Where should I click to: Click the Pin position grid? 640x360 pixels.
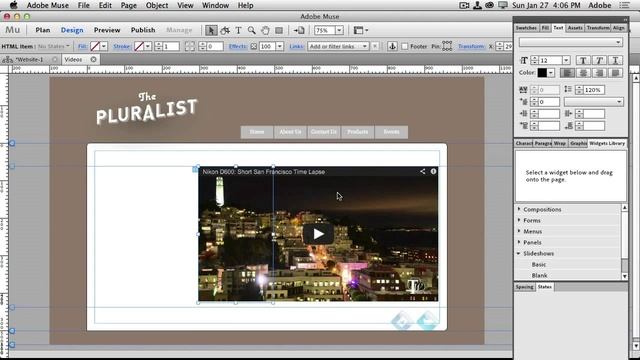point(447,46)
